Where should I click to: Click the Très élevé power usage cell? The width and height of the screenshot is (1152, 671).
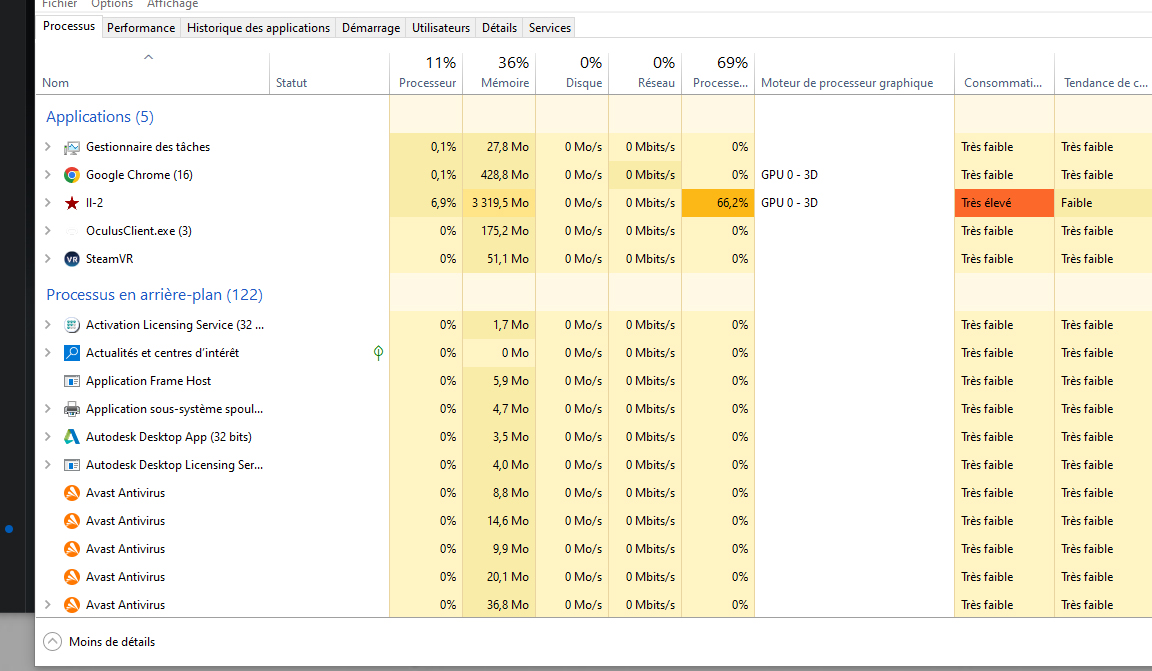(x=1004, y=203)
